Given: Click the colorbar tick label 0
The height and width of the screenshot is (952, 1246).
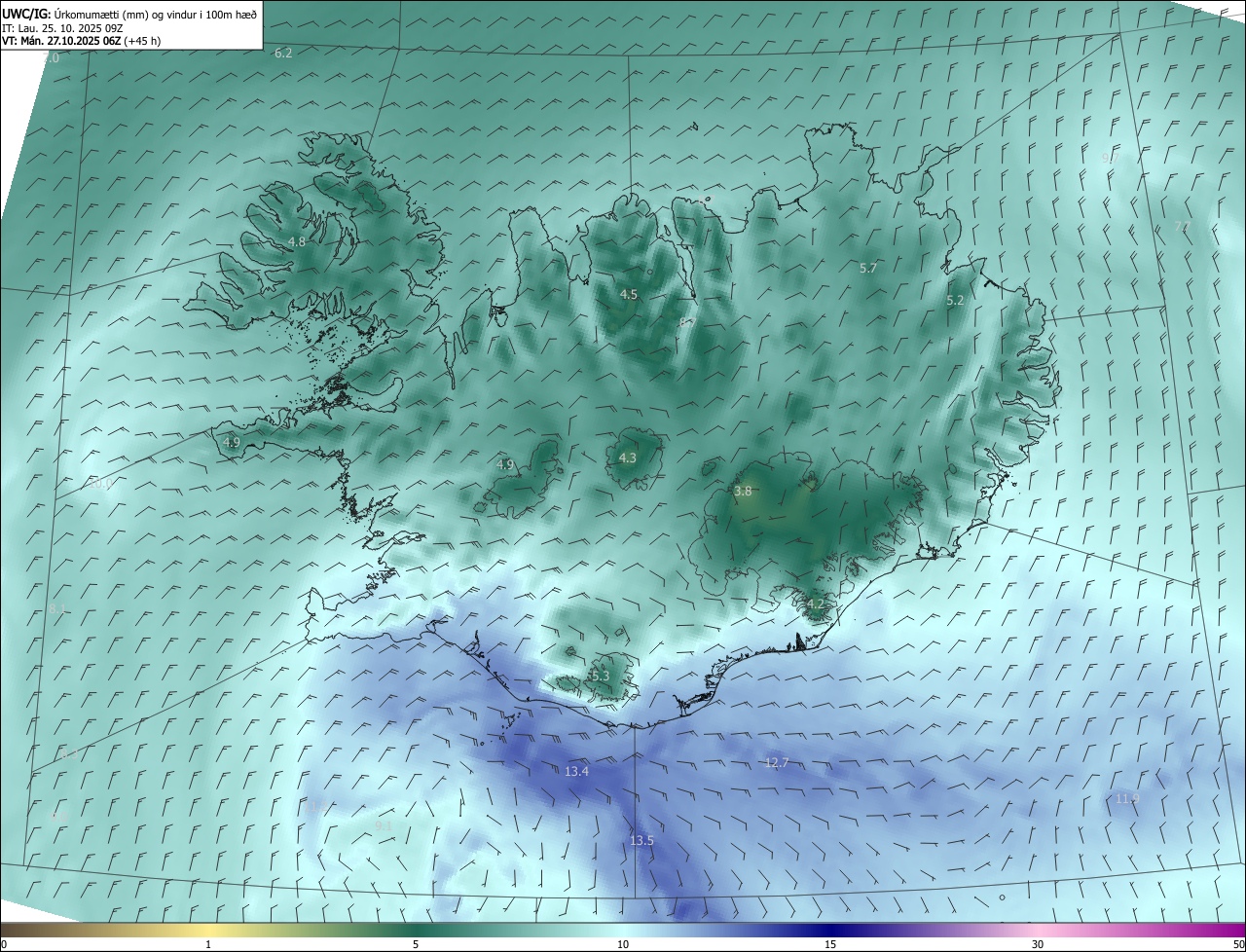Looking at the screenshot, I should [x=4, y=944].
